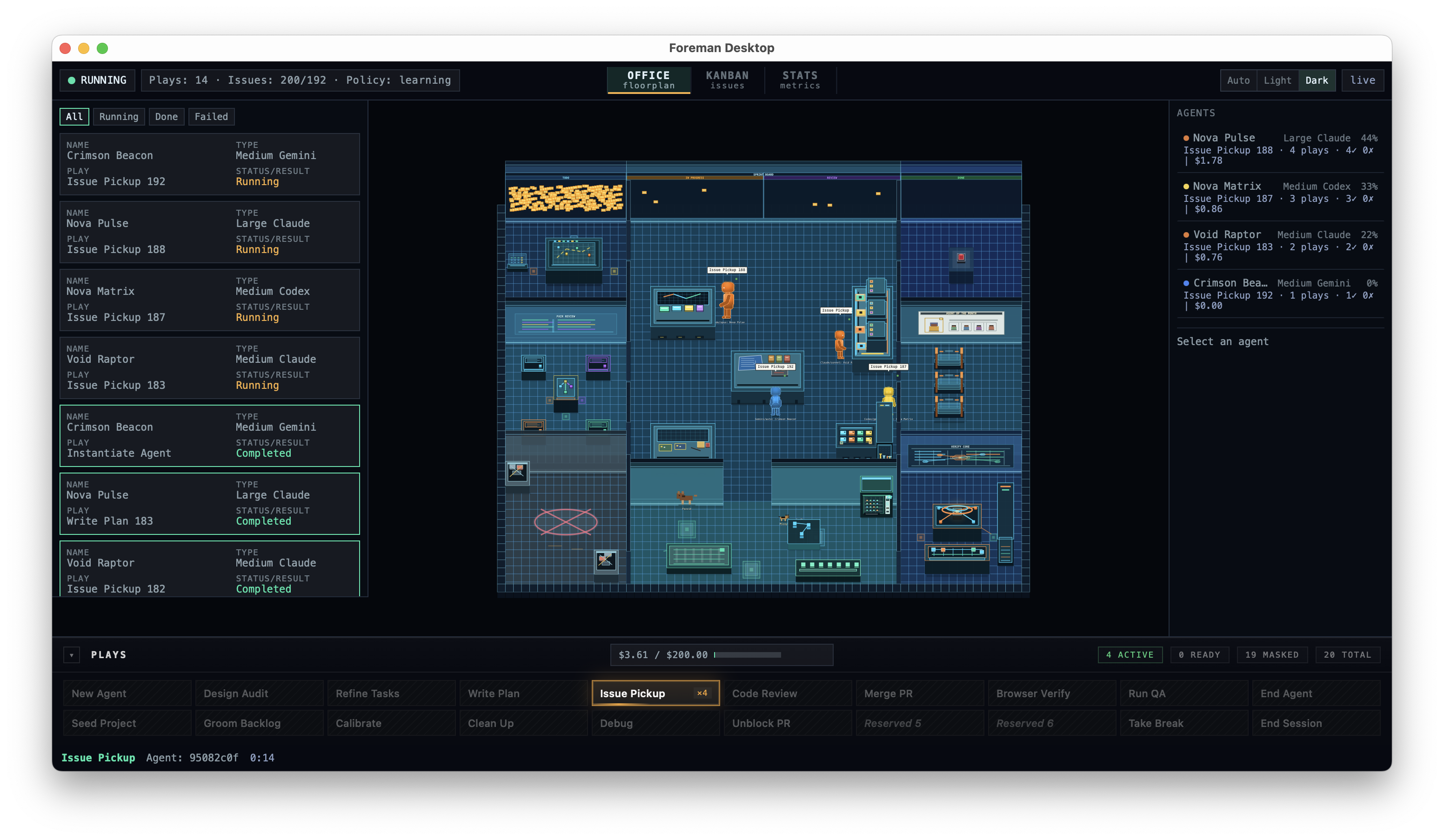Click the green RUNNING status dot

point(72,80)
